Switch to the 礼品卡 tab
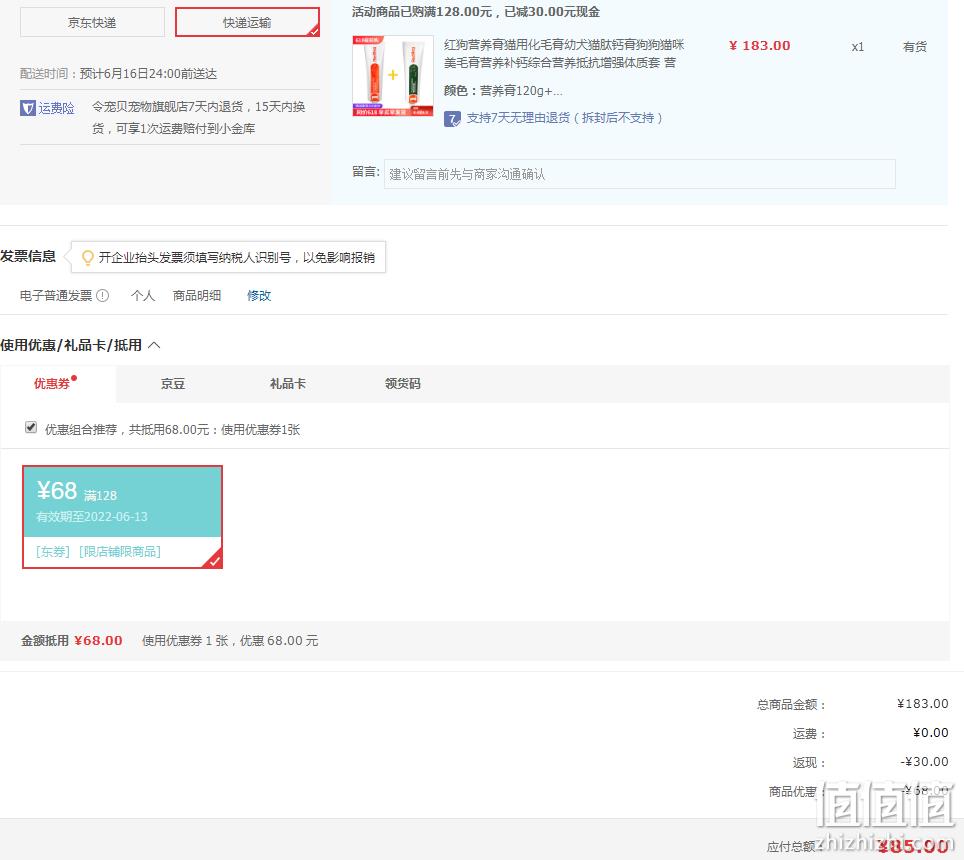Screen dimensions: 964x860 288,384
